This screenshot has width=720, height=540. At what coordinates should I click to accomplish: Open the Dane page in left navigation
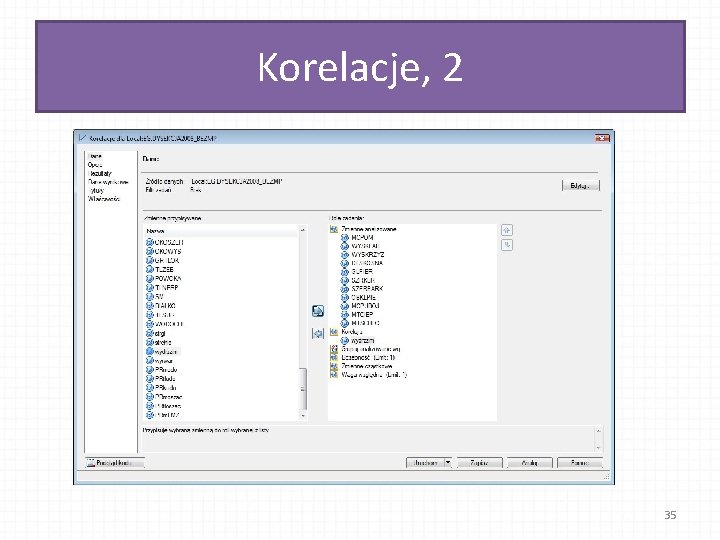point(95,156)
